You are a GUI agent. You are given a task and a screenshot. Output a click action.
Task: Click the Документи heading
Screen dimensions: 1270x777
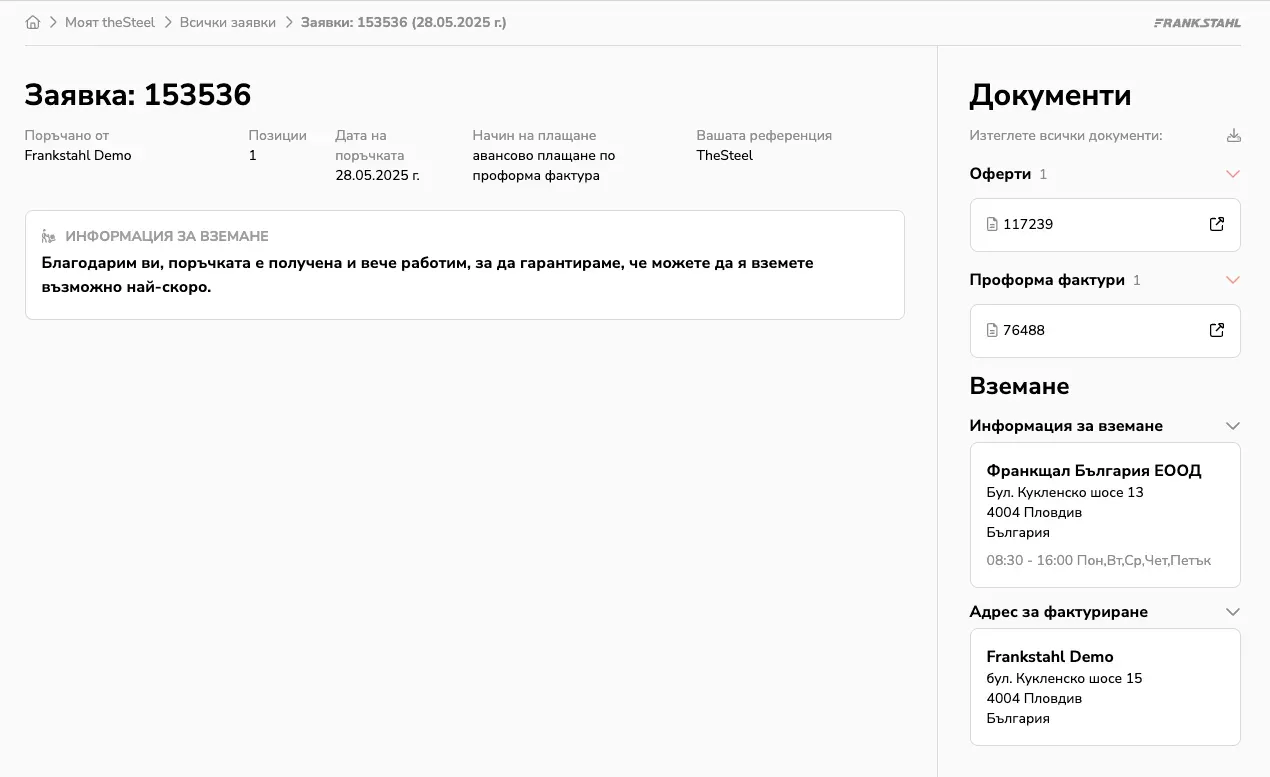pyautogui.click(x=1050, y=95)
